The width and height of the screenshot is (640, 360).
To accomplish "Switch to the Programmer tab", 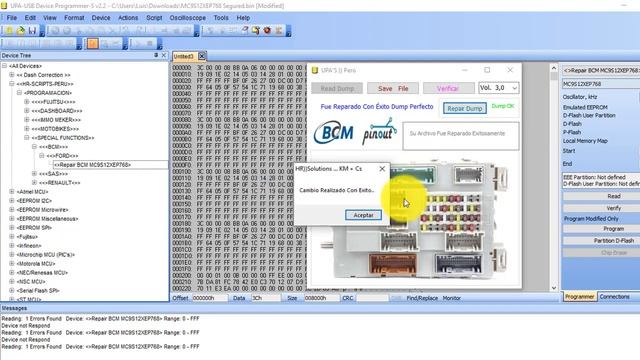I will pos(580,297).
